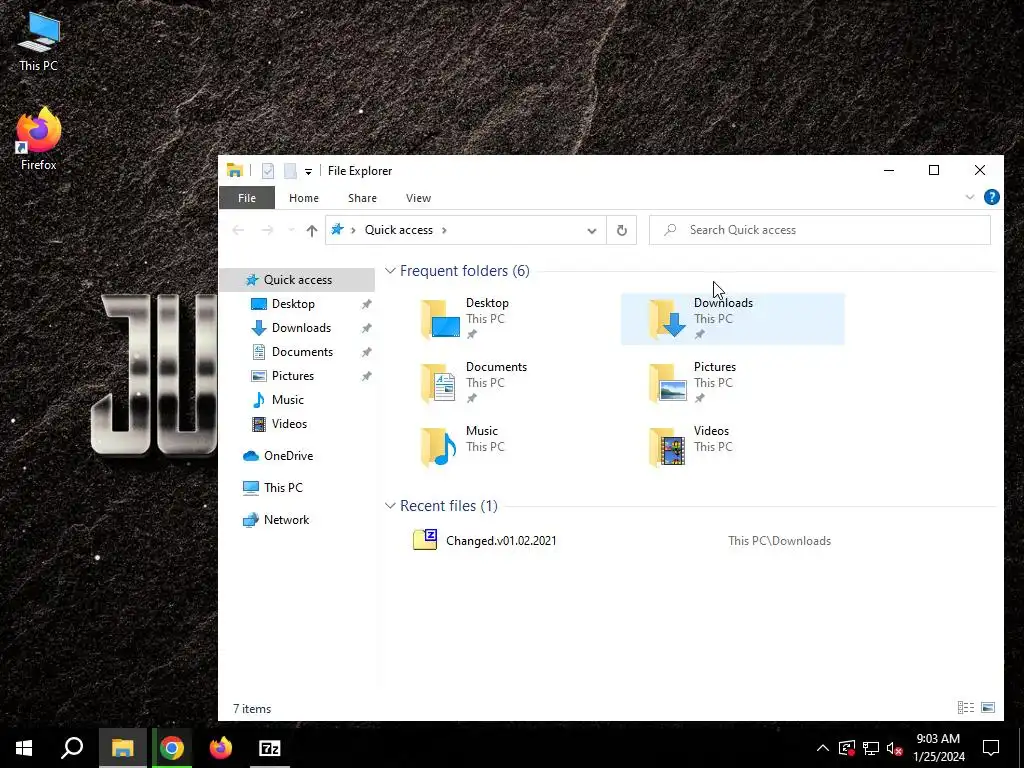Open the File ribbon tab

click(x=247, y=198)
